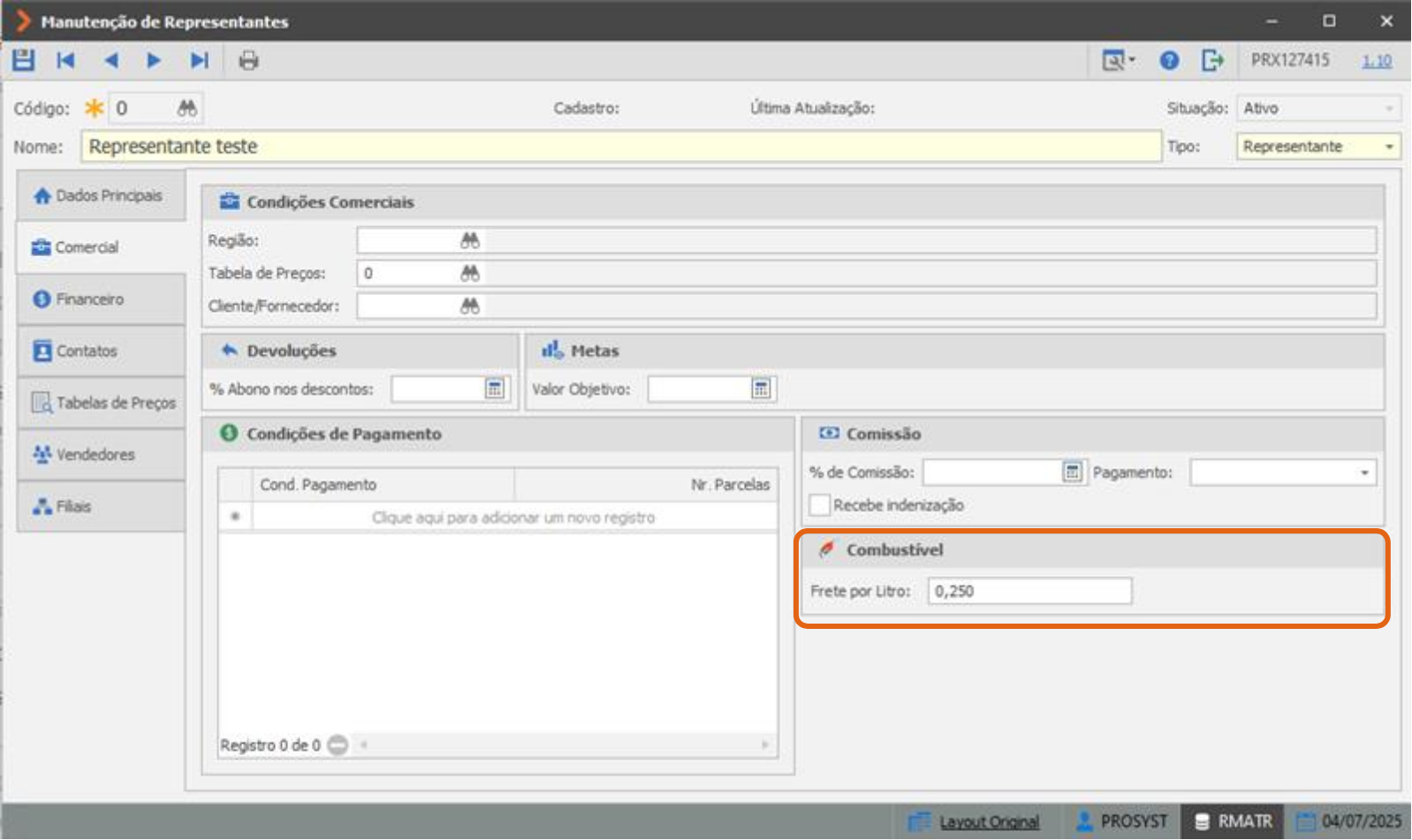Click the Frete por Litro field
The image size is (1412, 840).
(1029, 591)
